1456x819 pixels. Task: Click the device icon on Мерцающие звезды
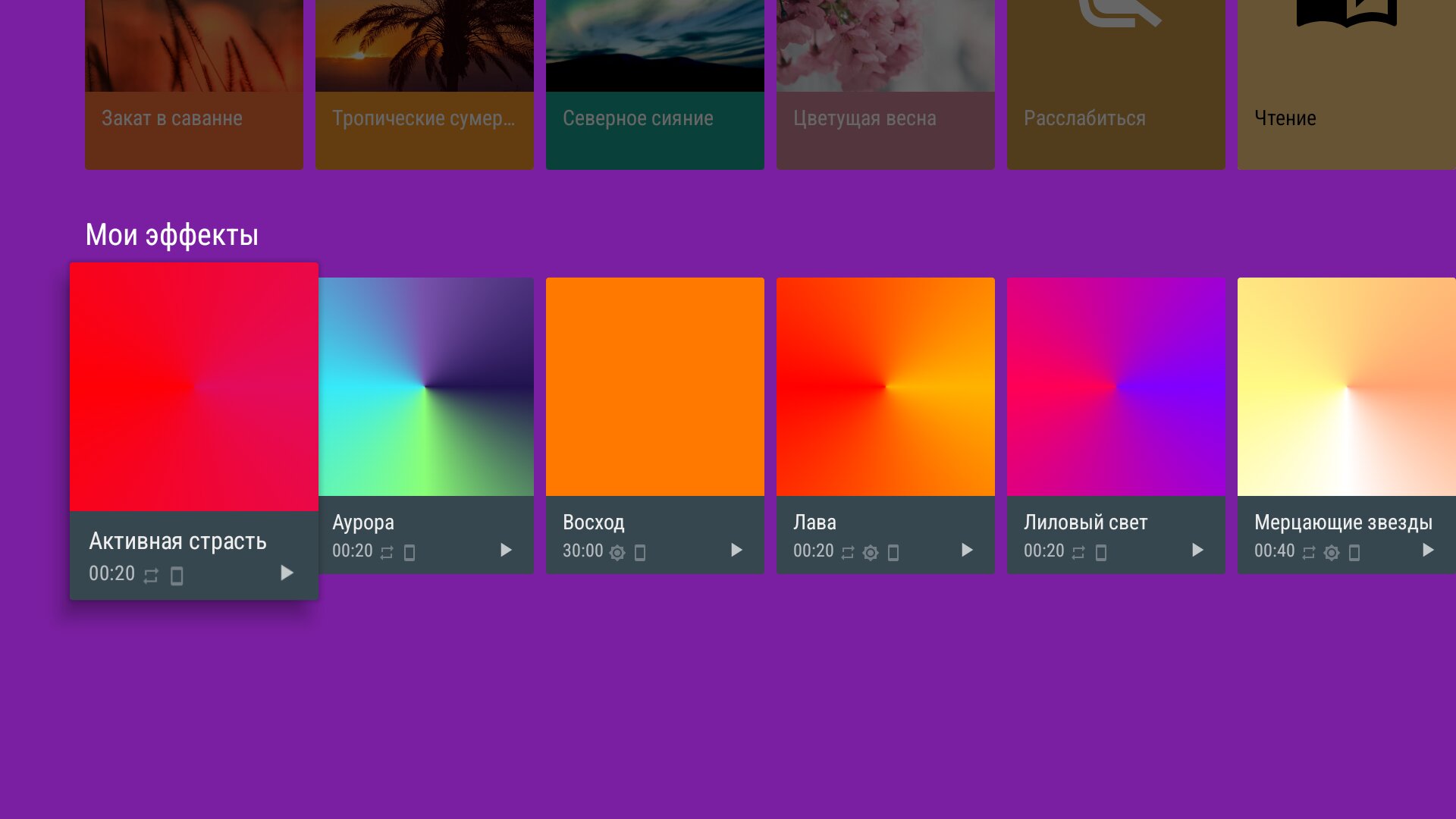pyautogui.click(x=1354, y=553)
